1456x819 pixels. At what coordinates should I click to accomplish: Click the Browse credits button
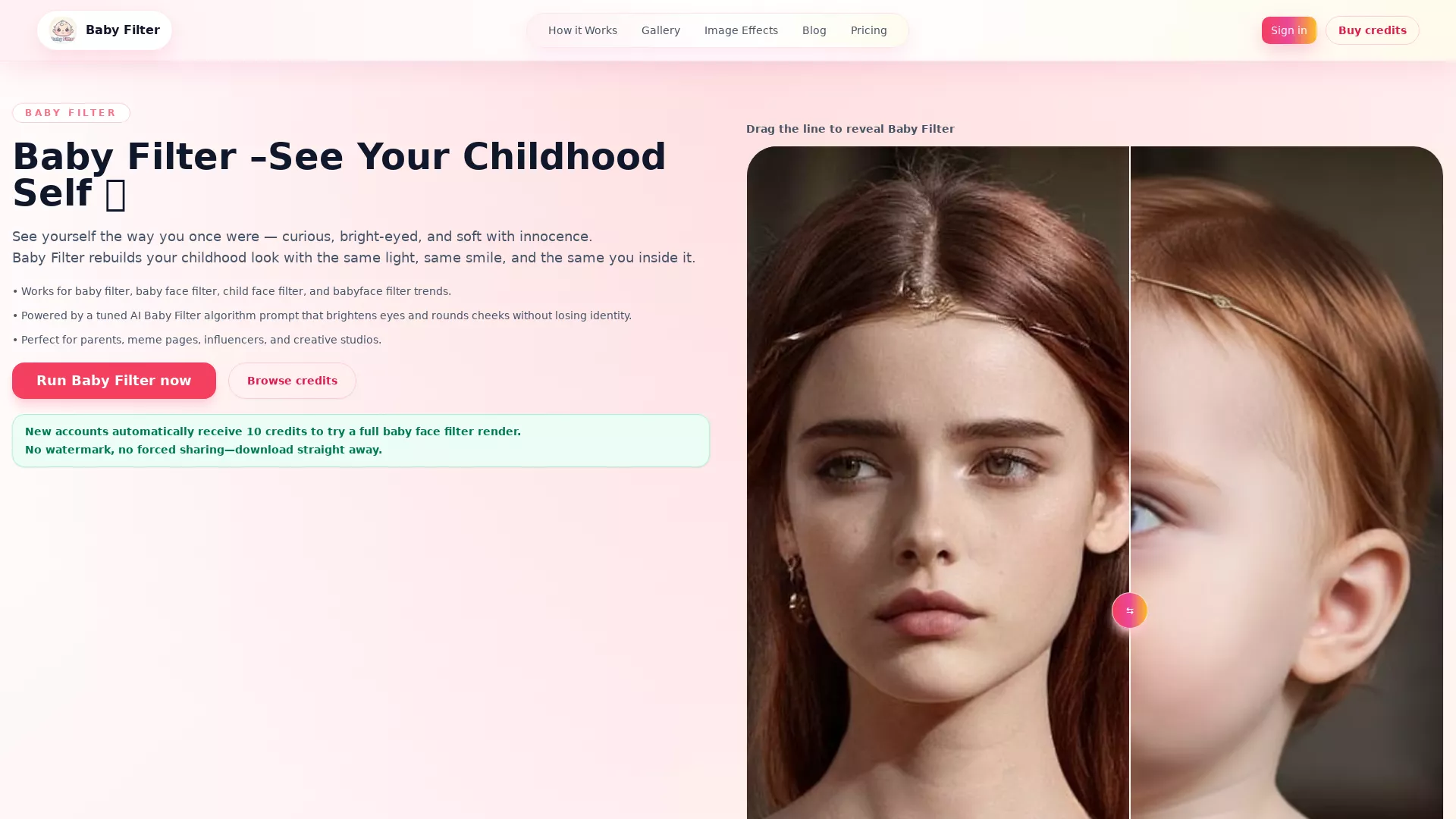[x=292, y=381]
